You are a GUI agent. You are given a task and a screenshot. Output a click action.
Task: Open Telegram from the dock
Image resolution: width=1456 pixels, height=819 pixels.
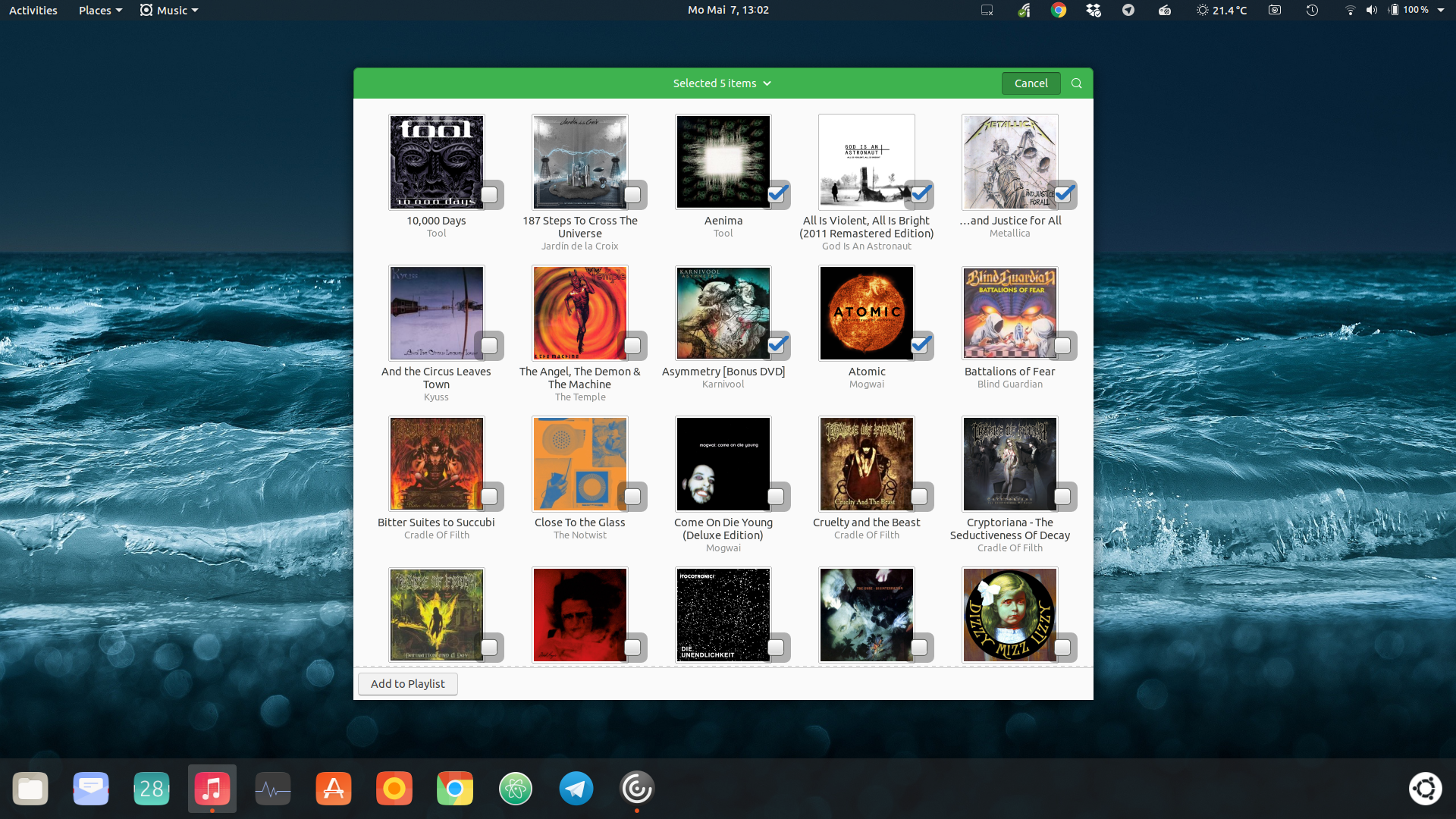576,789
